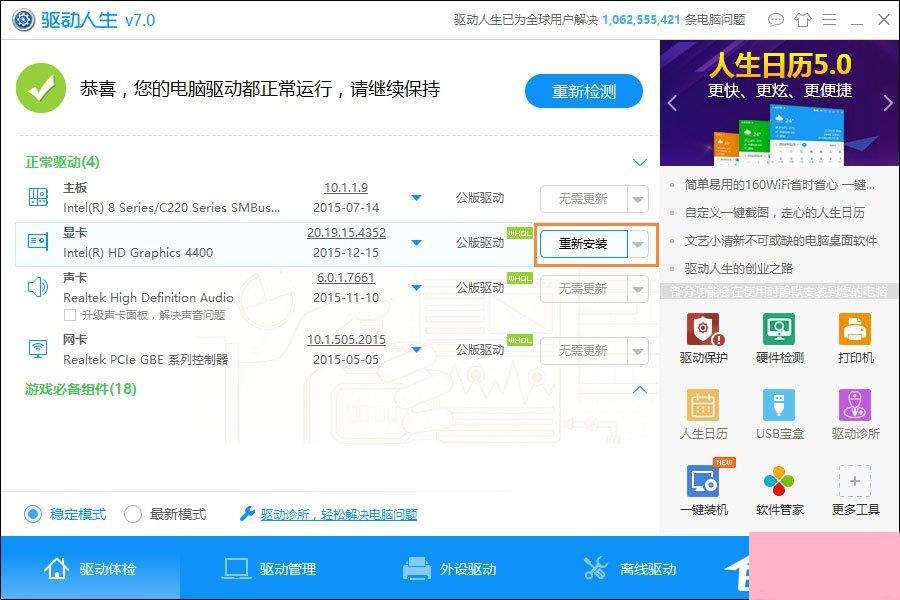Open news link 自定义一键截图，走心的人生日历
This screenshot has width=900, height=600.
774,212
